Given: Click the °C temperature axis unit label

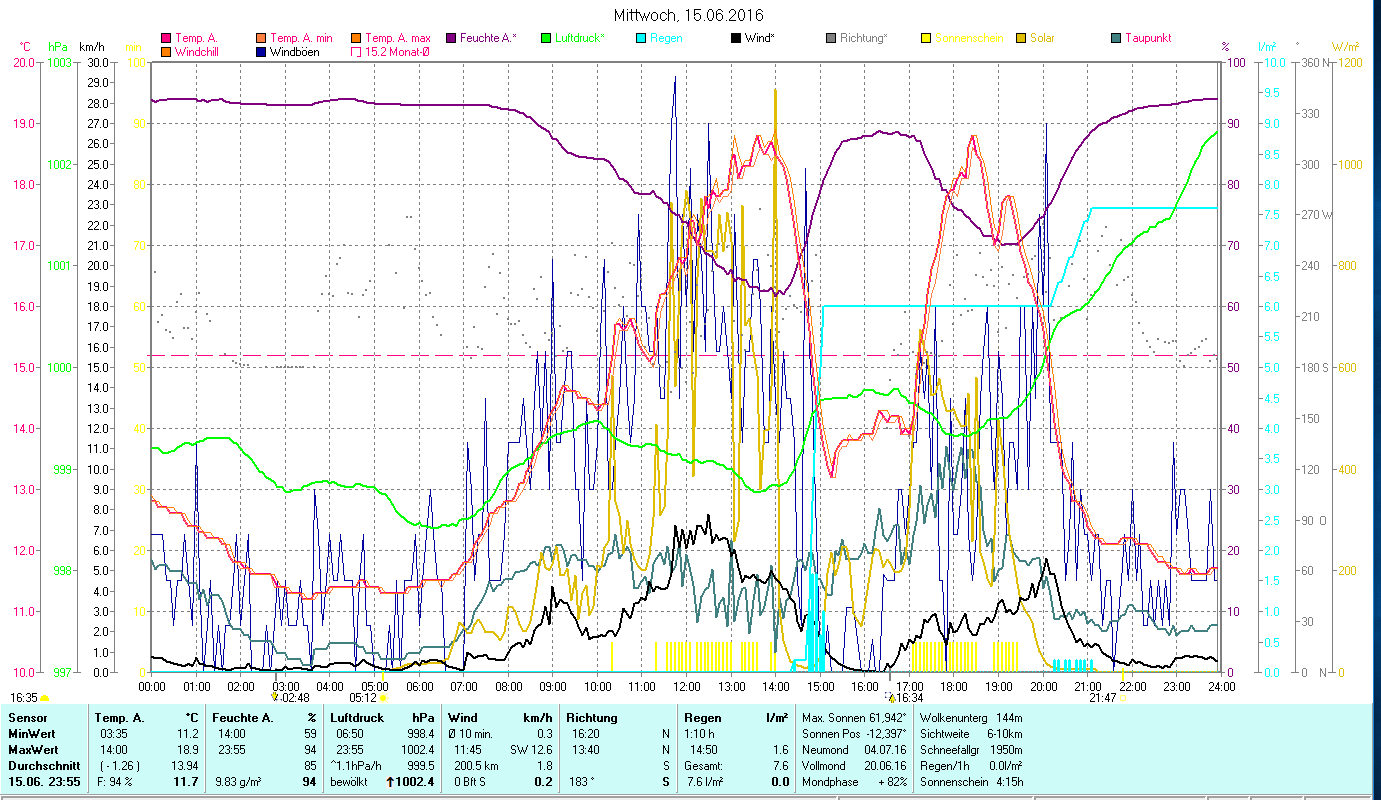Looking at the screenshot, I should click(x=25, y=47).
